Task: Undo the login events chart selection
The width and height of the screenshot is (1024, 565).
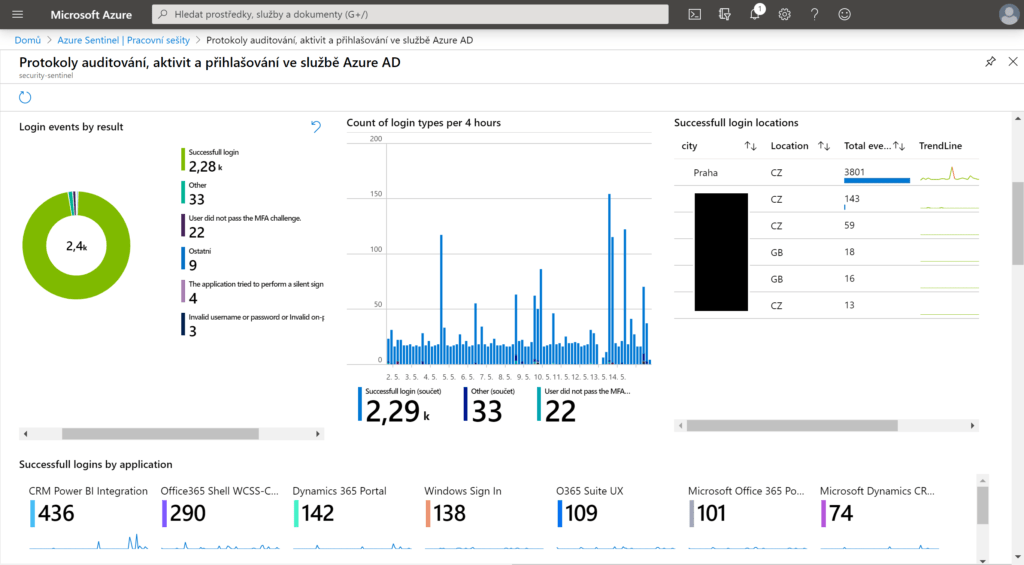Action: pyautogui.click(x=316, y=126)
